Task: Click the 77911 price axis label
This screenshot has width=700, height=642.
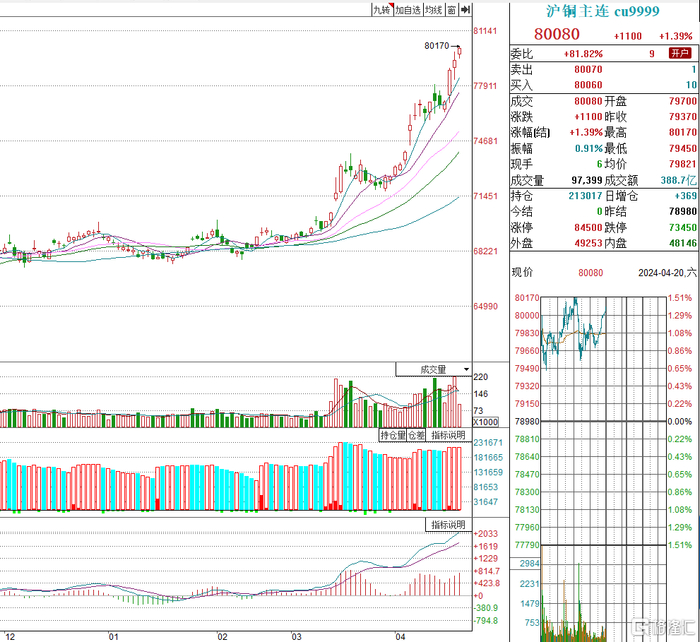Action: click(x=485, y=86)
